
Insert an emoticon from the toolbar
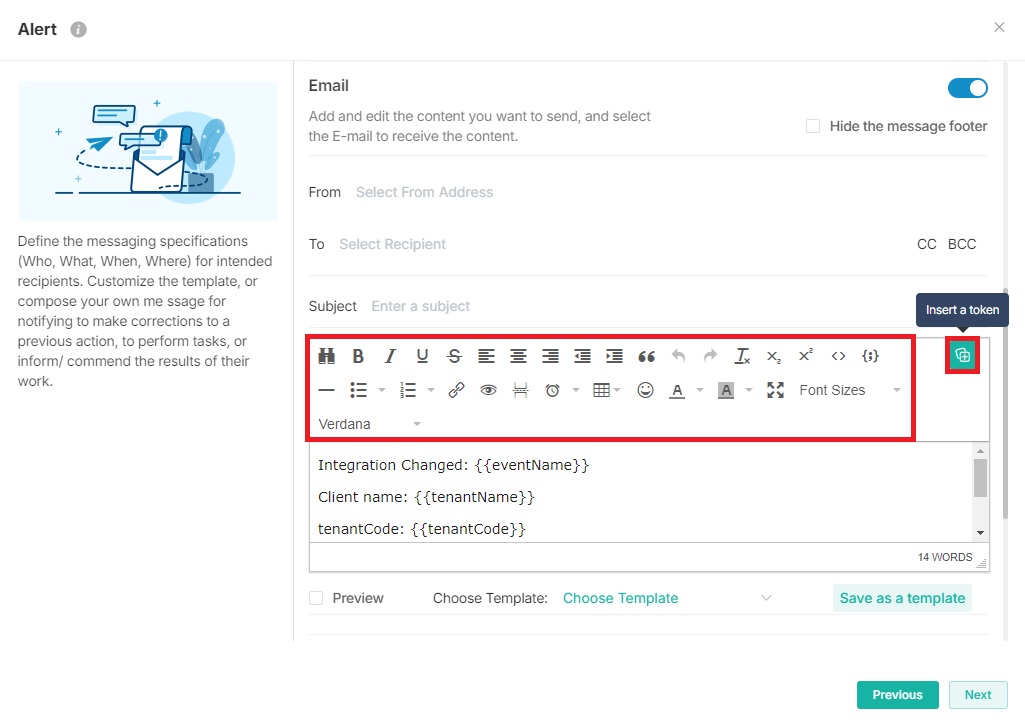645,390
